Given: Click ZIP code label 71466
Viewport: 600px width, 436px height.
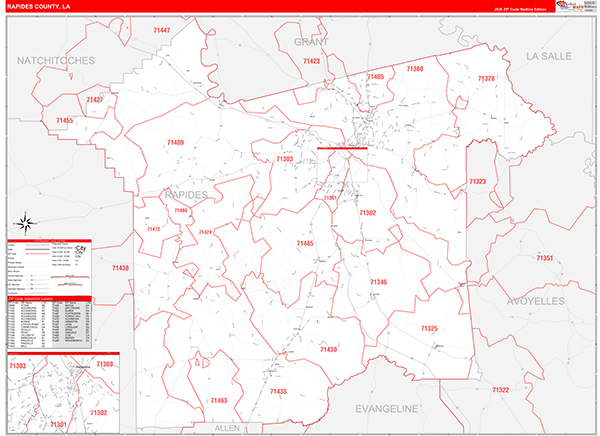Looking at the screenshot, I should (181, 211).
